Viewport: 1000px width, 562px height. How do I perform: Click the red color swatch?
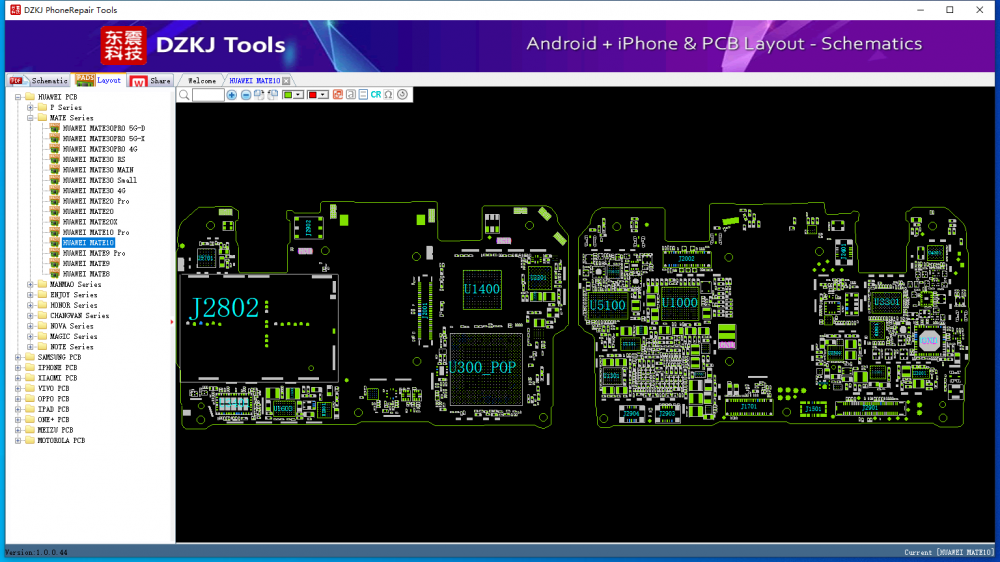[x=312, y=95]
